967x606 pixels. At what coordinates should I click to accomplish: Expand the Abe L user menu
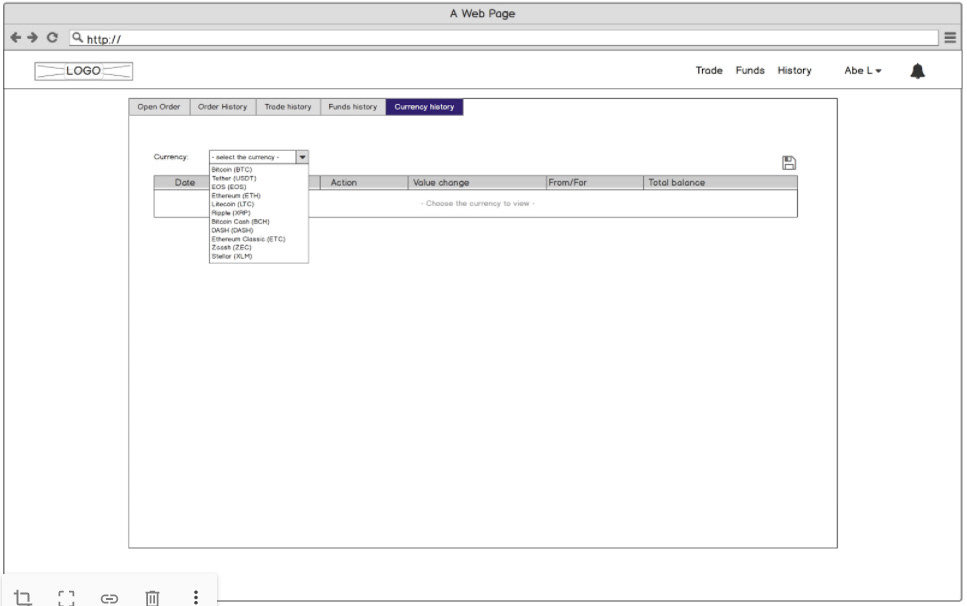pyautogui.click(x=863, y=70)
